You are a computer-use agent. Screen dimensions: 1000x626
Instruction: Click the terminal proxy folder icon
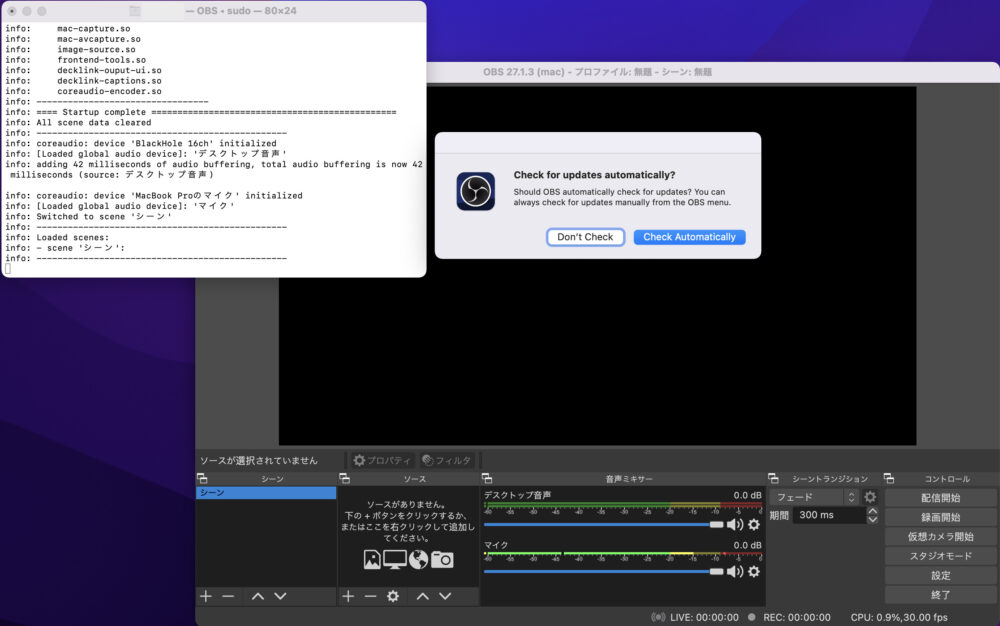135,11
